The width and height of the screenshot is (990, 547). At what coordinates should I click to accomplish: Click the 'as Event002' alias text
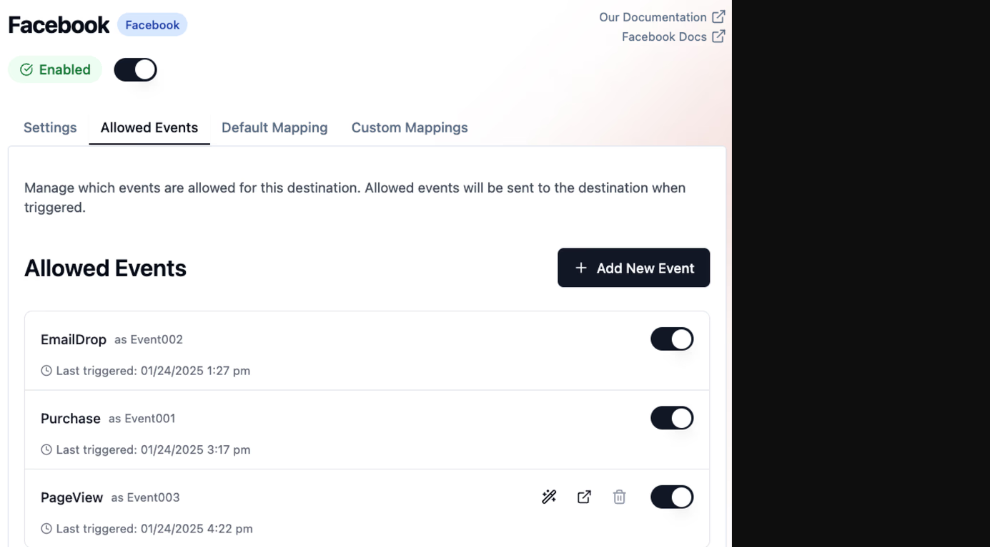coord(148,339)
